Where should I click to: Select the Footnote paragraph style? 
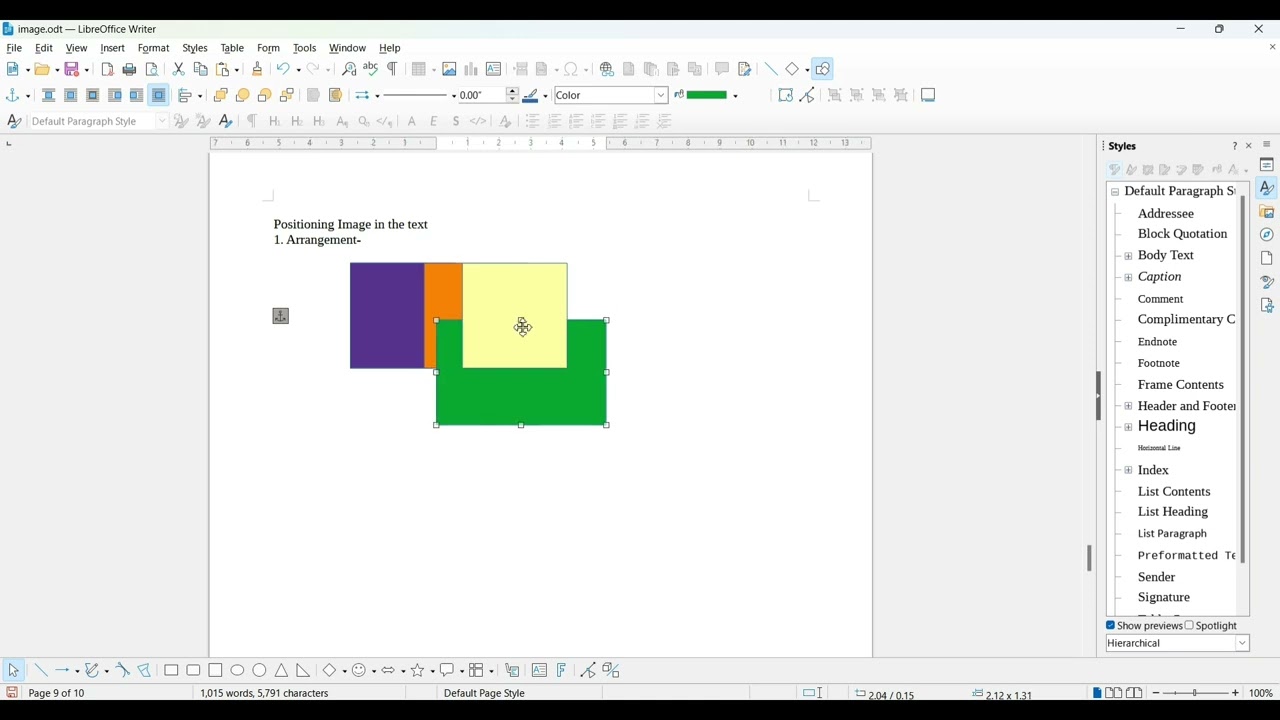[x=1160, y=365]
